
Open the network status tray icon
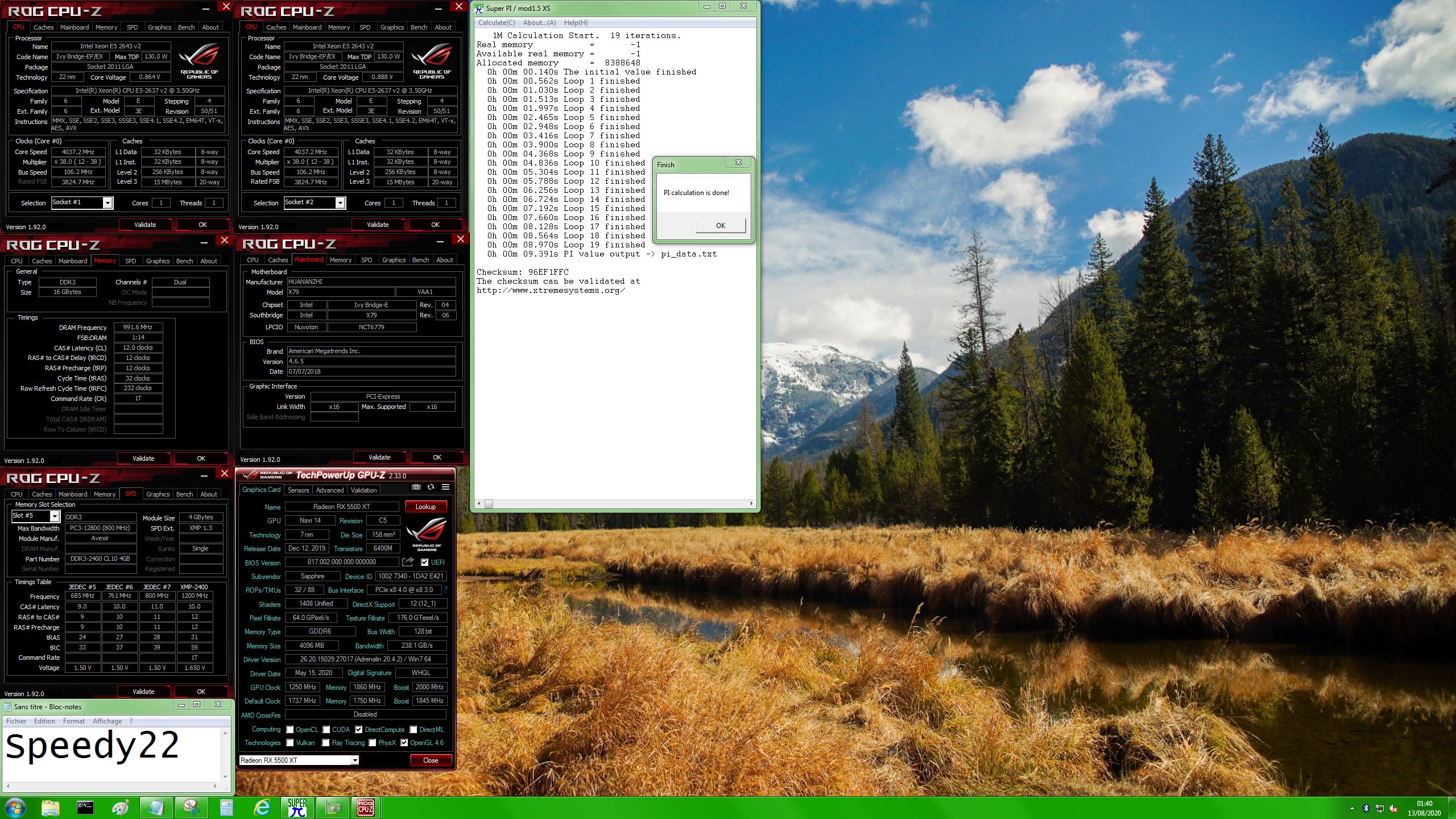[x=1380, y=808]
